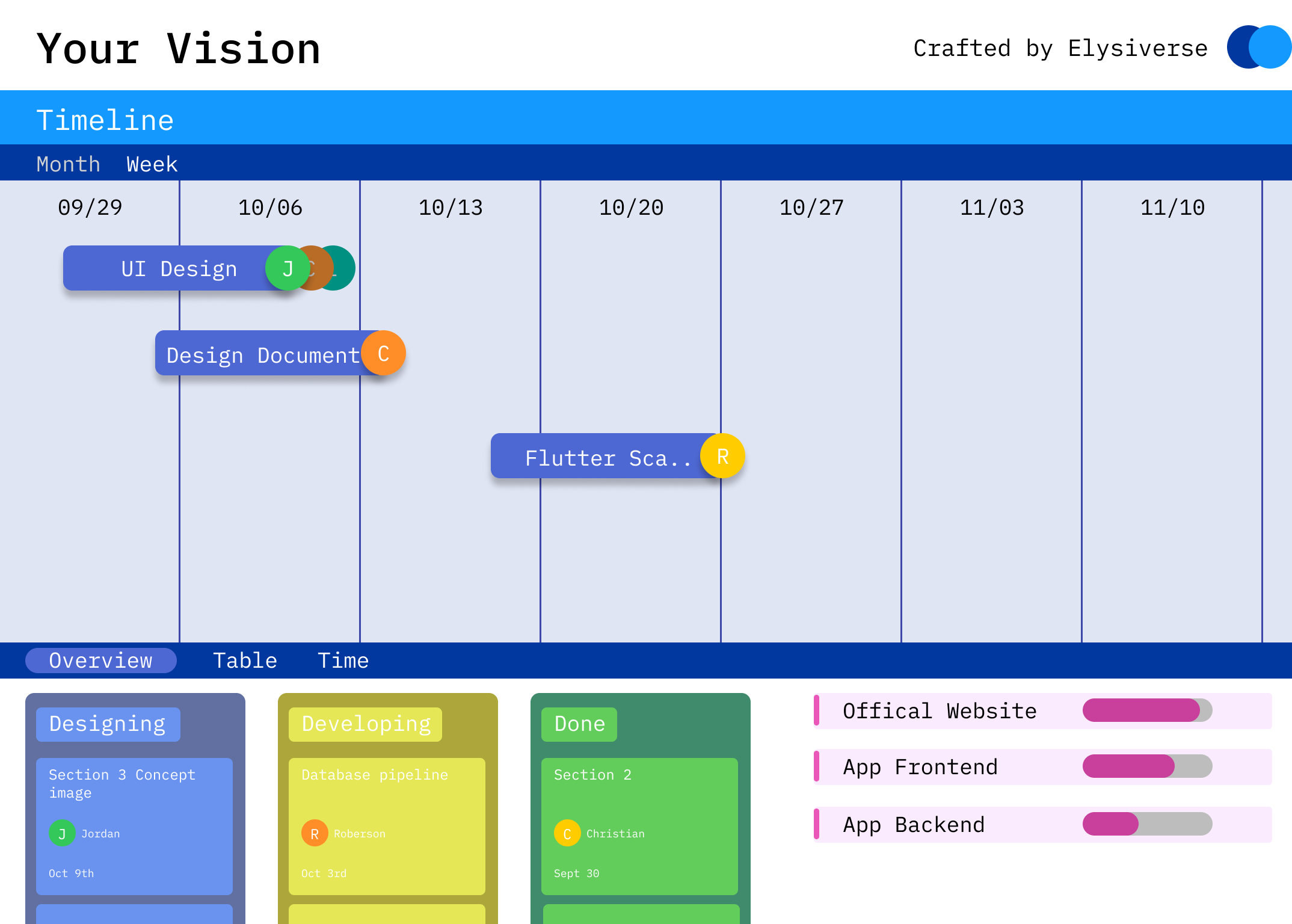Viewport: 1292px width, 924px height.
Task: Click the yellow R avatar on Flutter bar
Action: coord(722,456)
